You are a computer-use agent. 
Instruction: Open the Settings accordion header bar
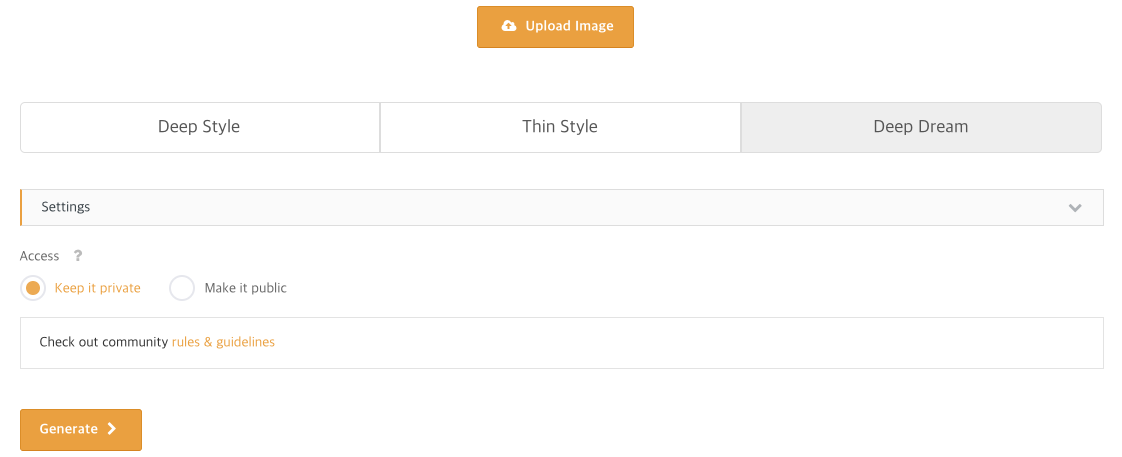tap(562, 207)
